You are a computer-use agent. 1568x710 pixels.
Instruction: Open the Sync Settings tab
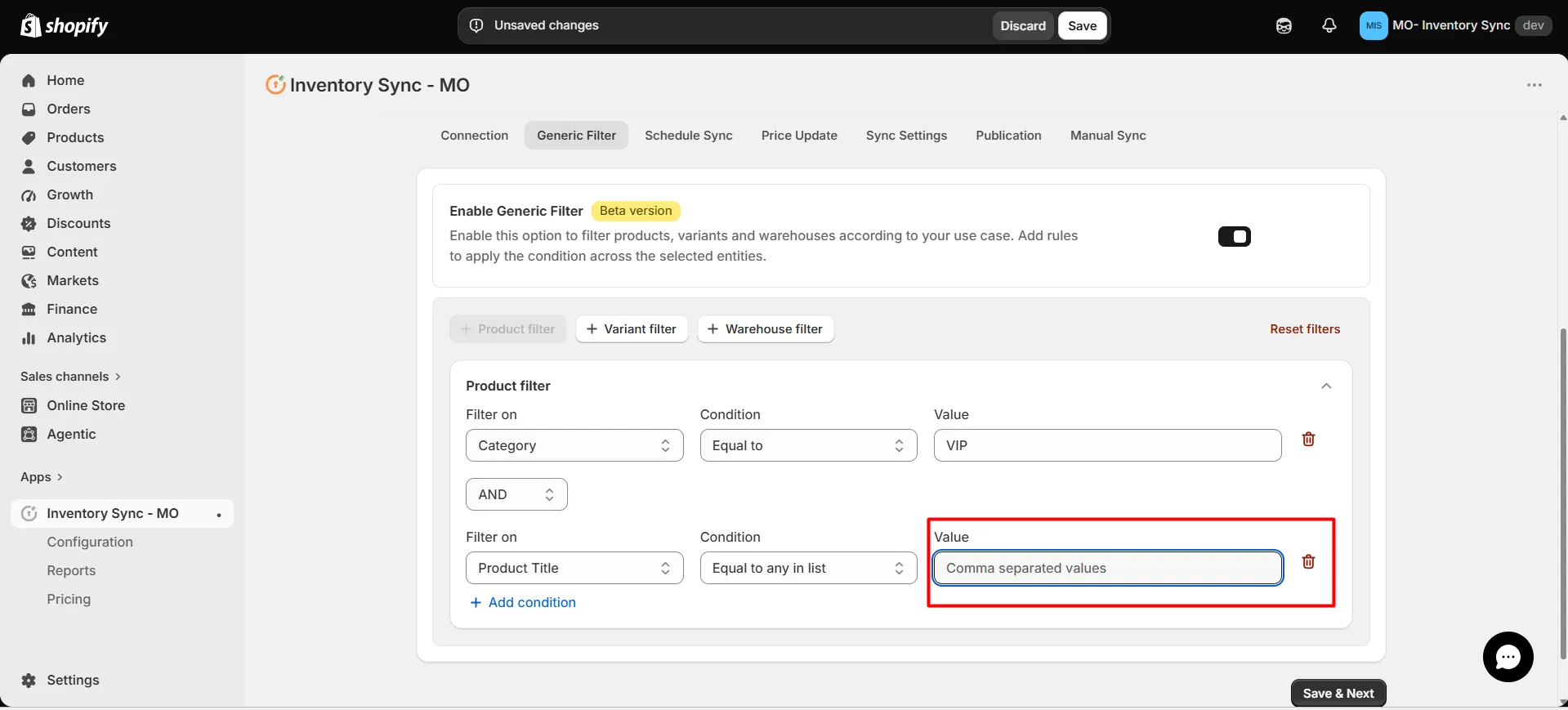pos(906,136)
